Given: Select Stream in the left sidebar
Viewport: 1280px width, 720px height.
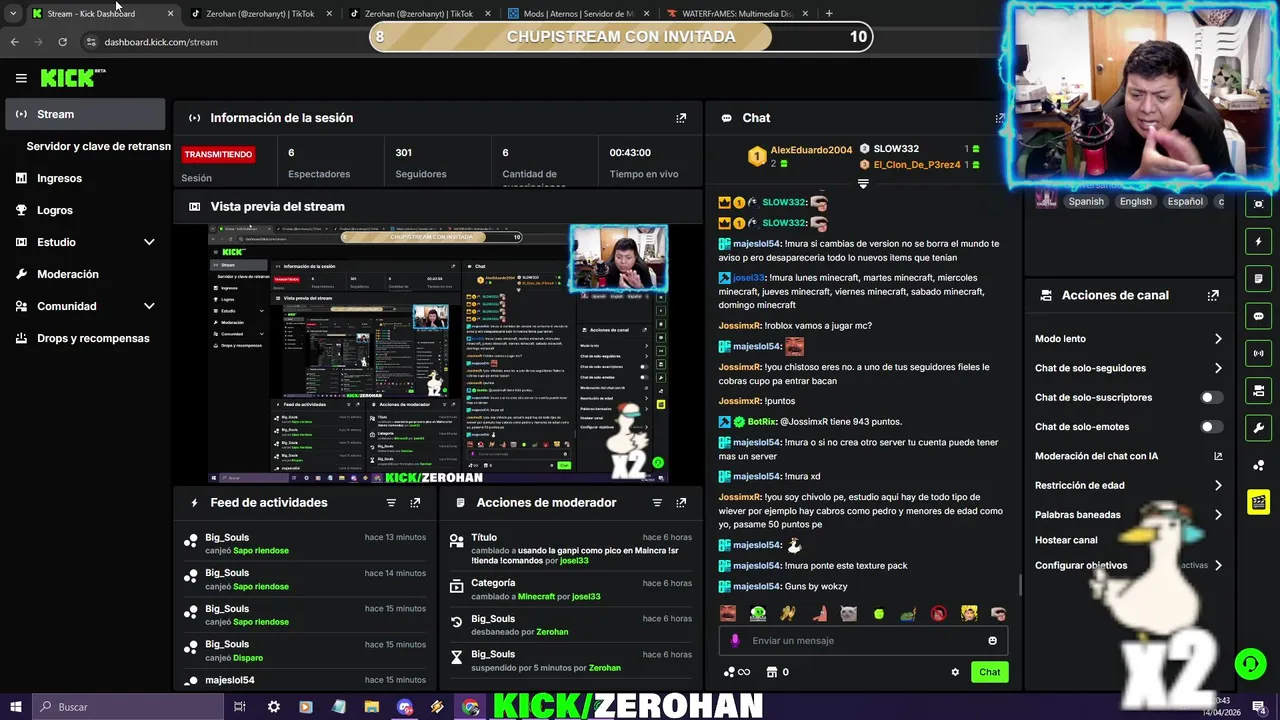Looking at the screenshot, I should (x=85, y=114).
